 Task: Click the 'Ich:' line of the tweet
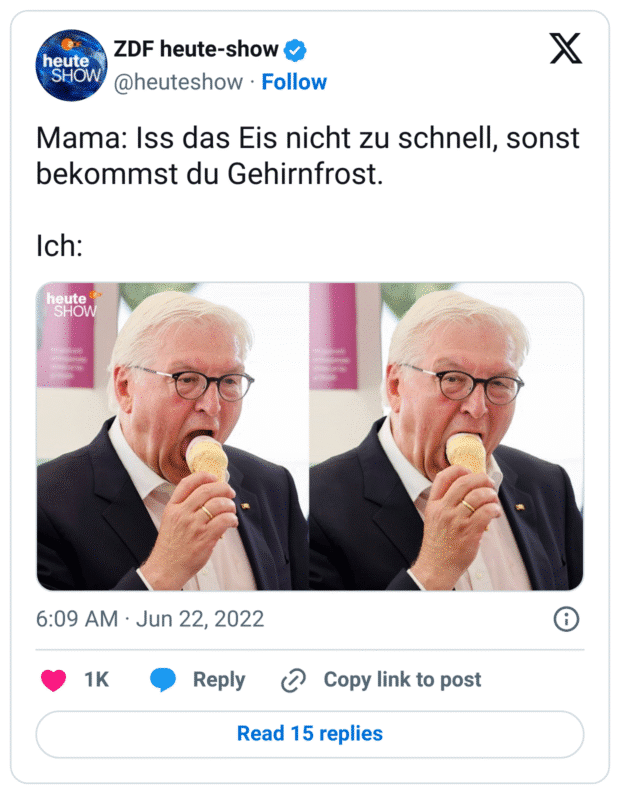(59, 247)
